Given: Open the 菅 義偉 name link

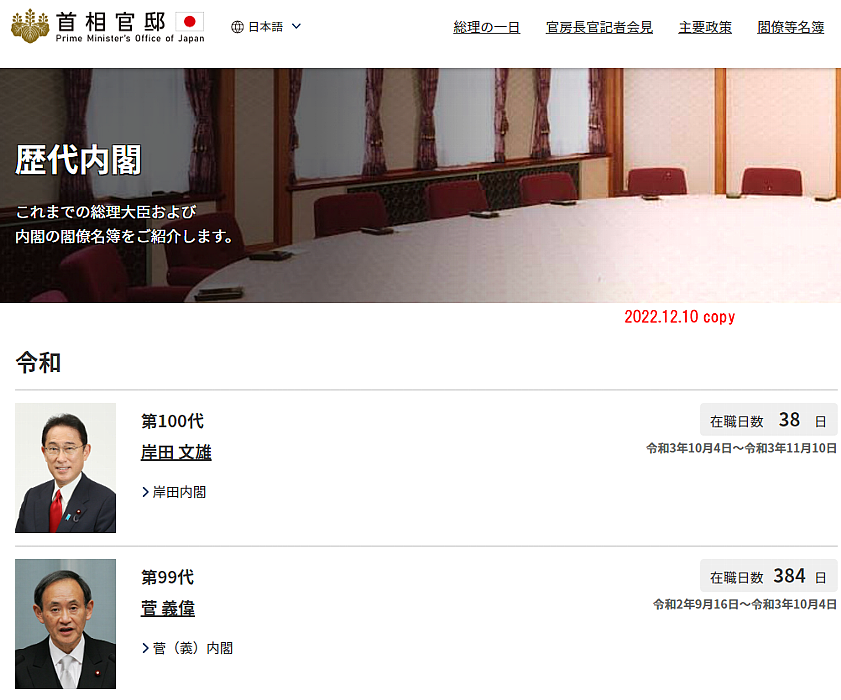Looking at the screenshot, I should pyautogui.click(x=167, y=608).
